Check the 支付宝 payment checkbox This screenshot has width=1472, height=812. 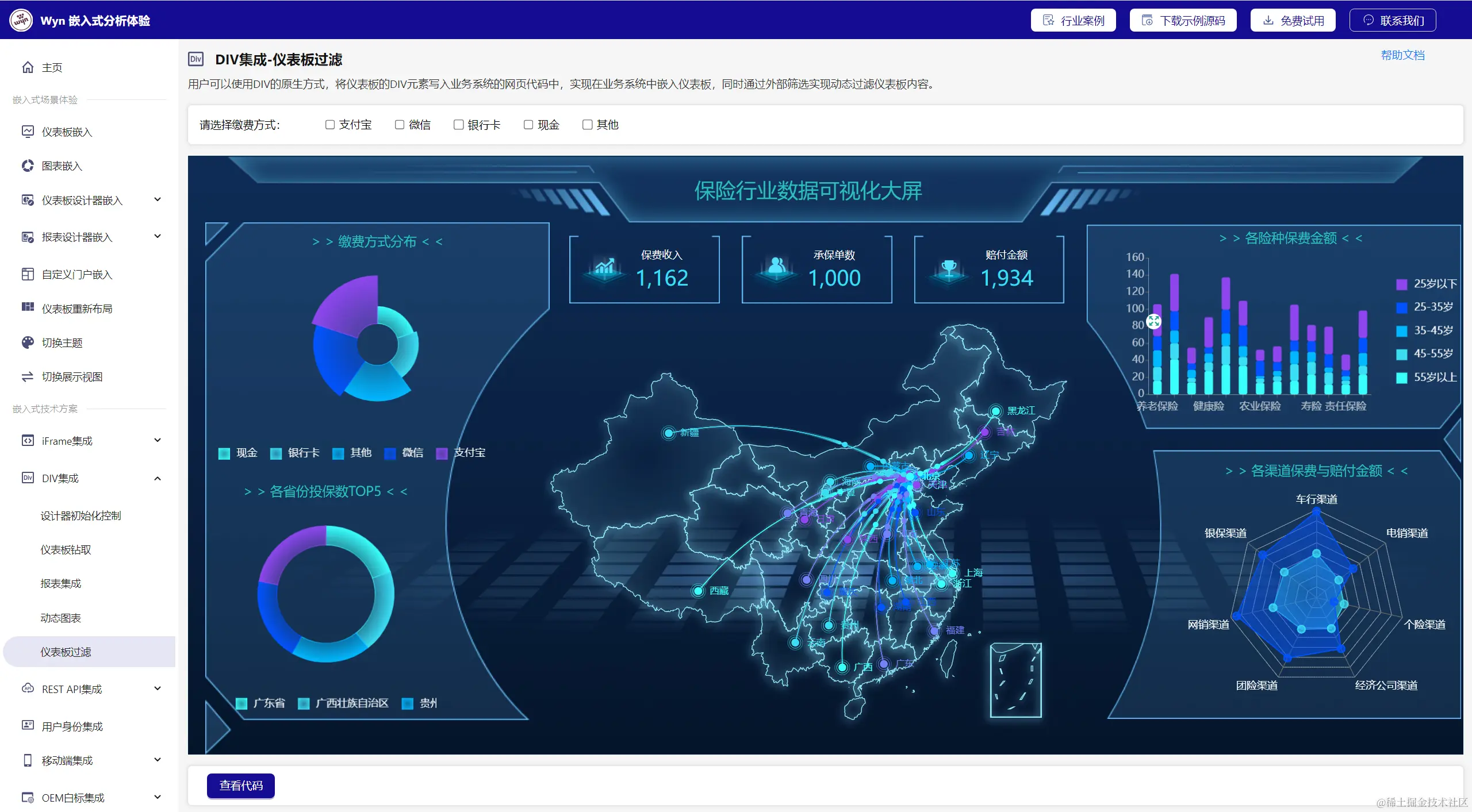[x=330, y=125]
